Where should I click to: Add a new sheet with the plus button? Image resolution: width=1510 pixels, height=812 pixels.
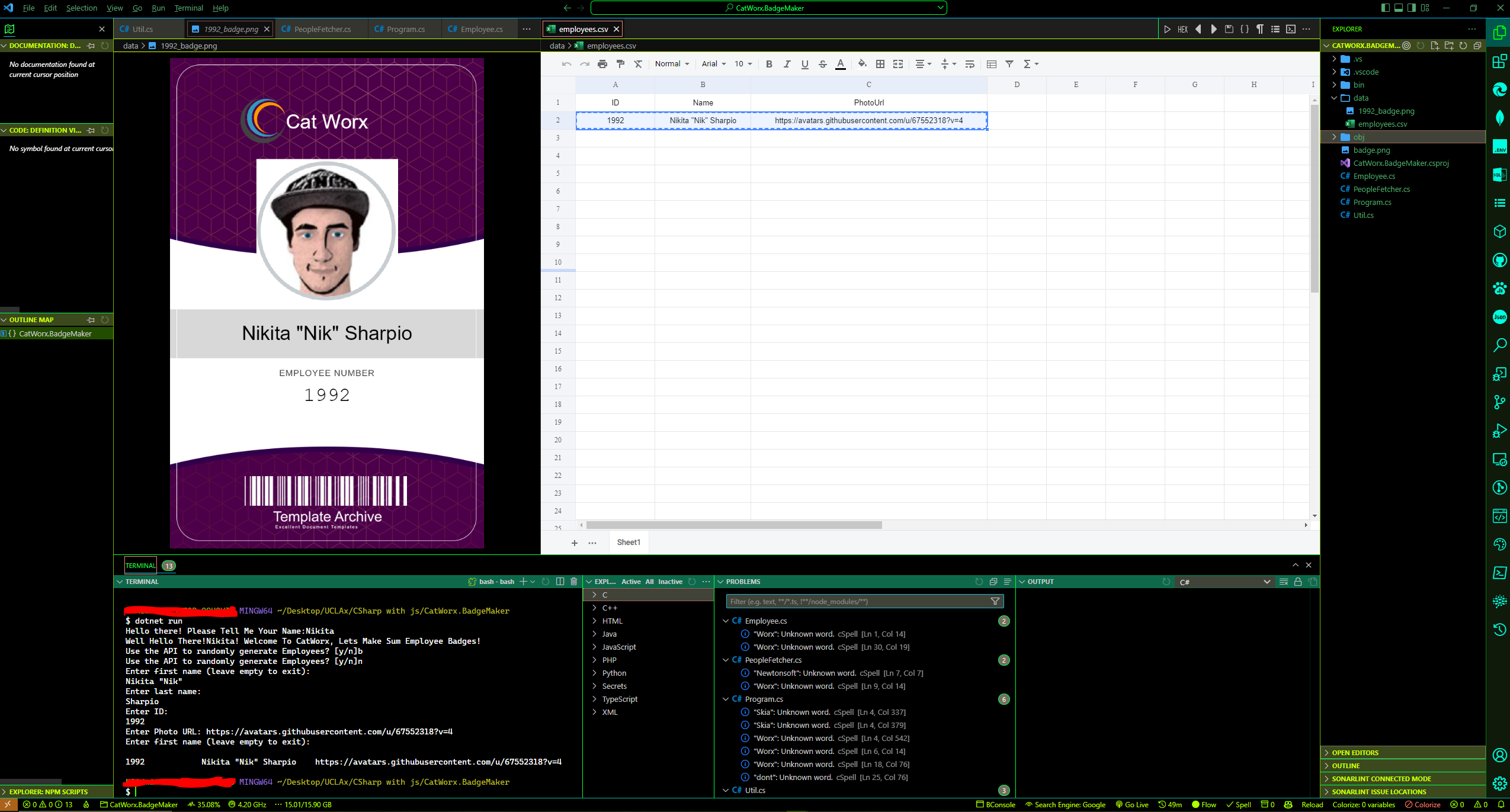pyautogui.click(x=574, y=543)
